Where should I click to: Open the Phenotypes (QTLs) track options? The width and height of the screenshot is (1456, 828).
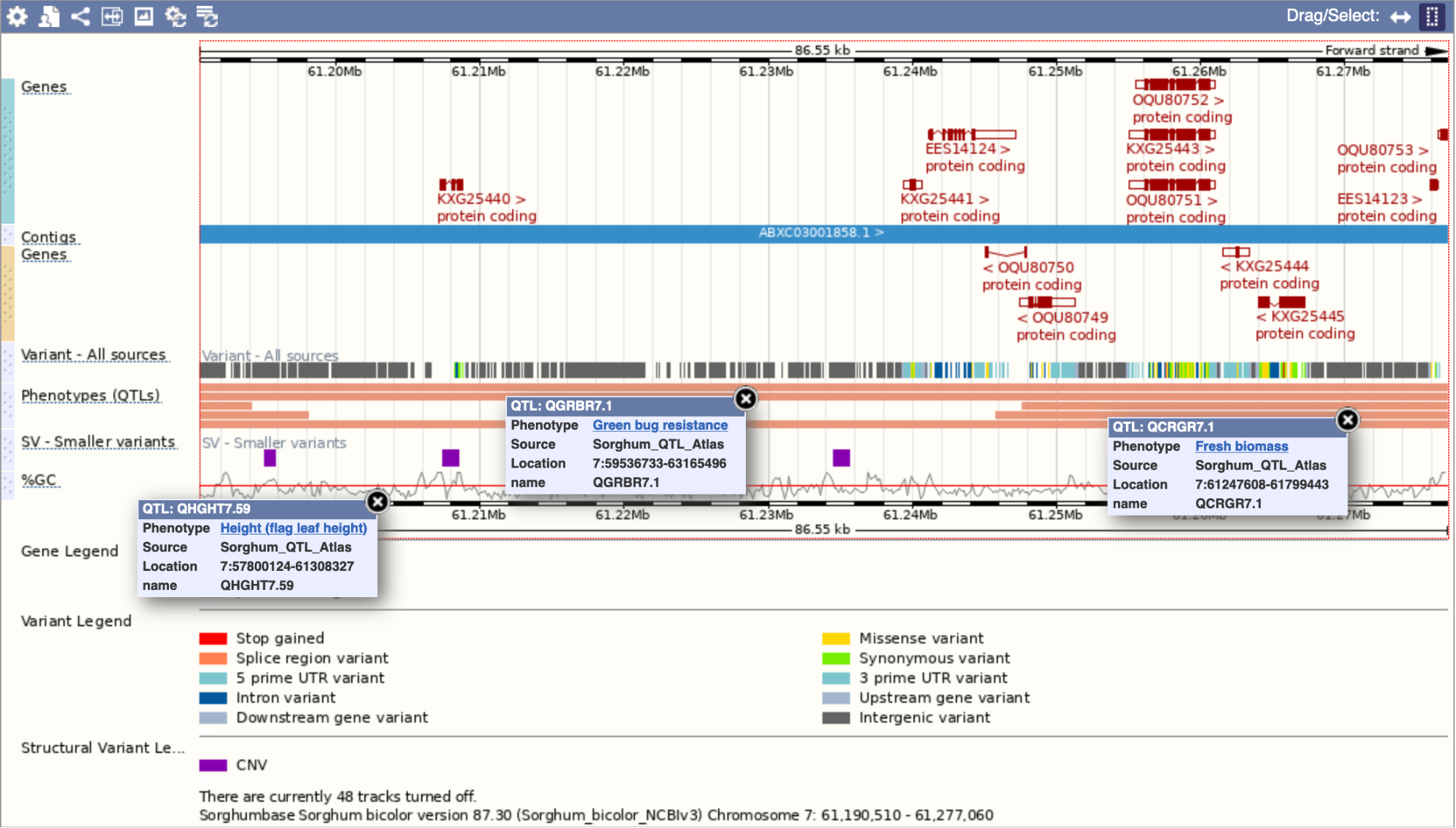click(x=91, y=395)
